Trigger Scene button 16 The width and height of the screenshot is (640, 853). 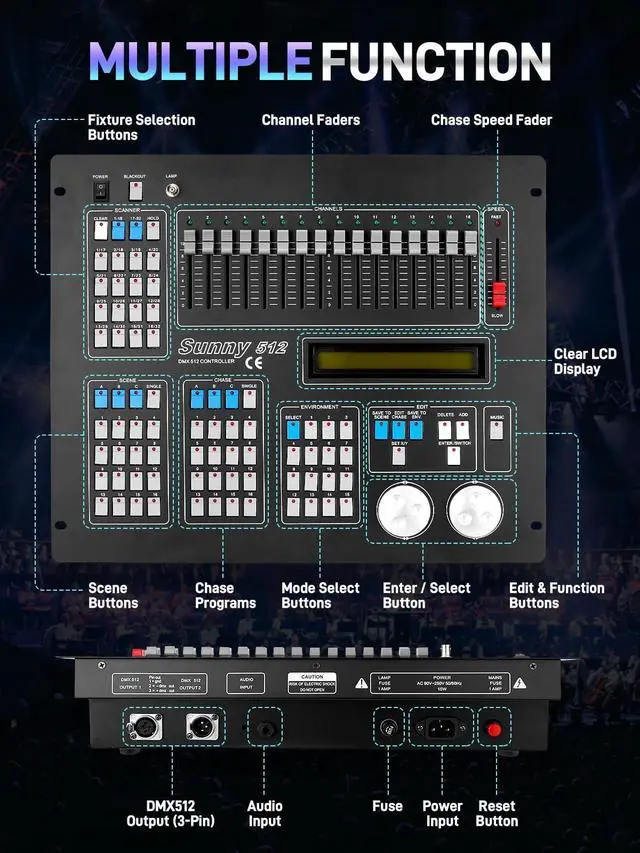(x=153, y=506)
